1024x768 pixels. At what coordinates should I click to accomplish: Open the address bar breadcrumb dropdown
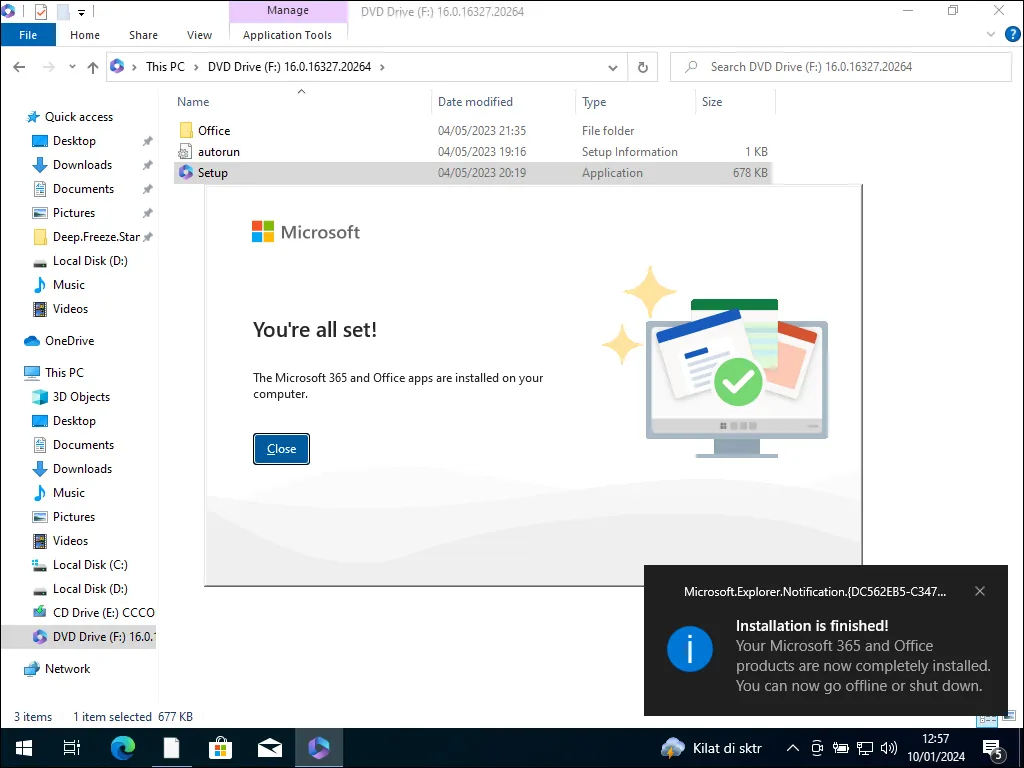pos(614,66)
